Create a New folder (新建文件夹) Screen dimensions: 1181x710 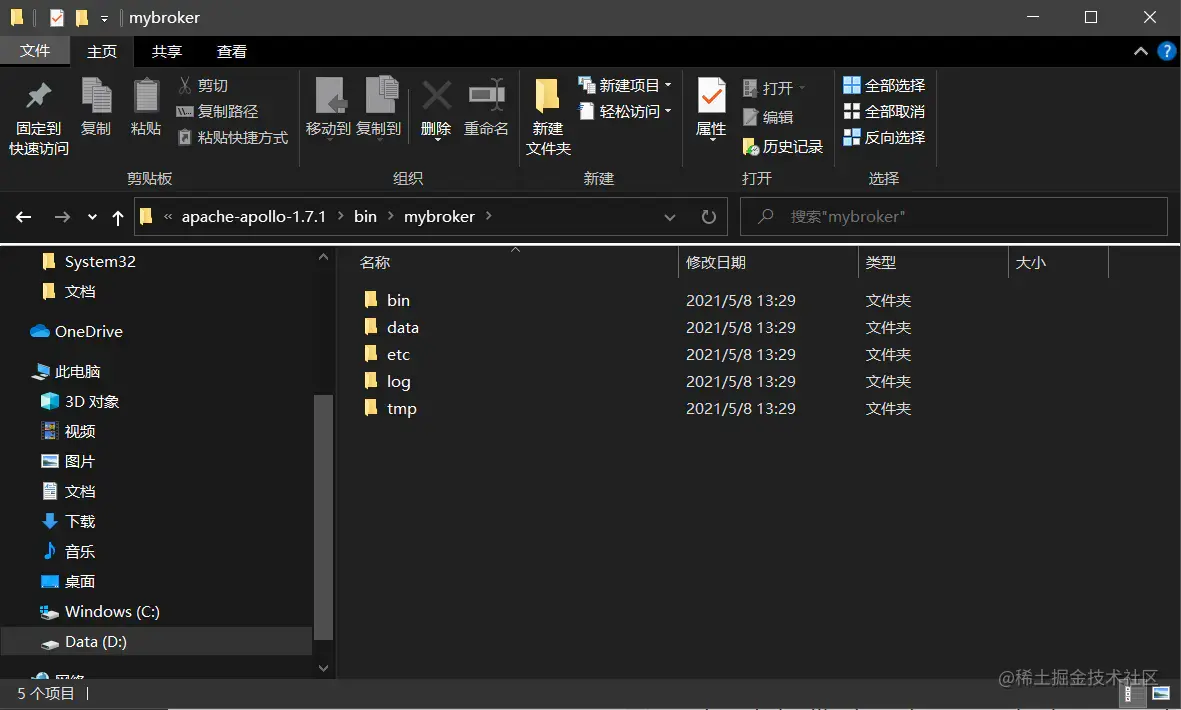coord(548,117)
